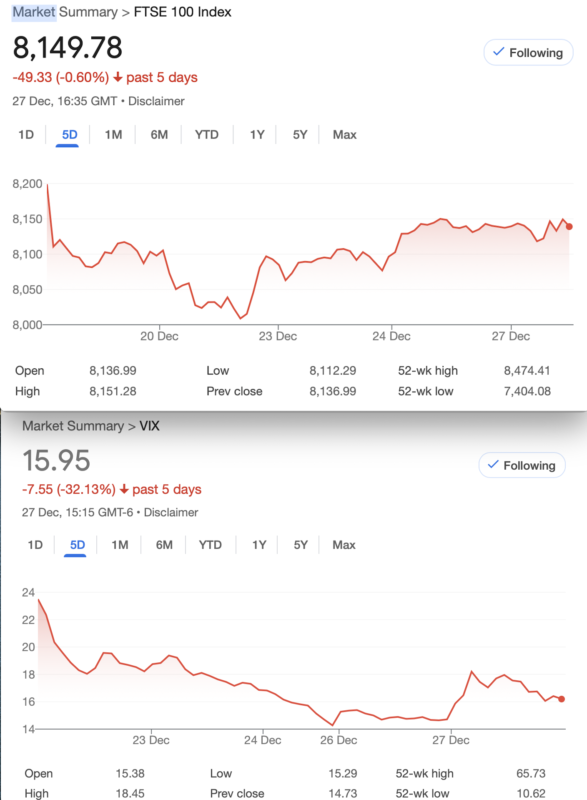
Task: Click the FTSE chart's red endpoint dot
Action: pos(569,227)
